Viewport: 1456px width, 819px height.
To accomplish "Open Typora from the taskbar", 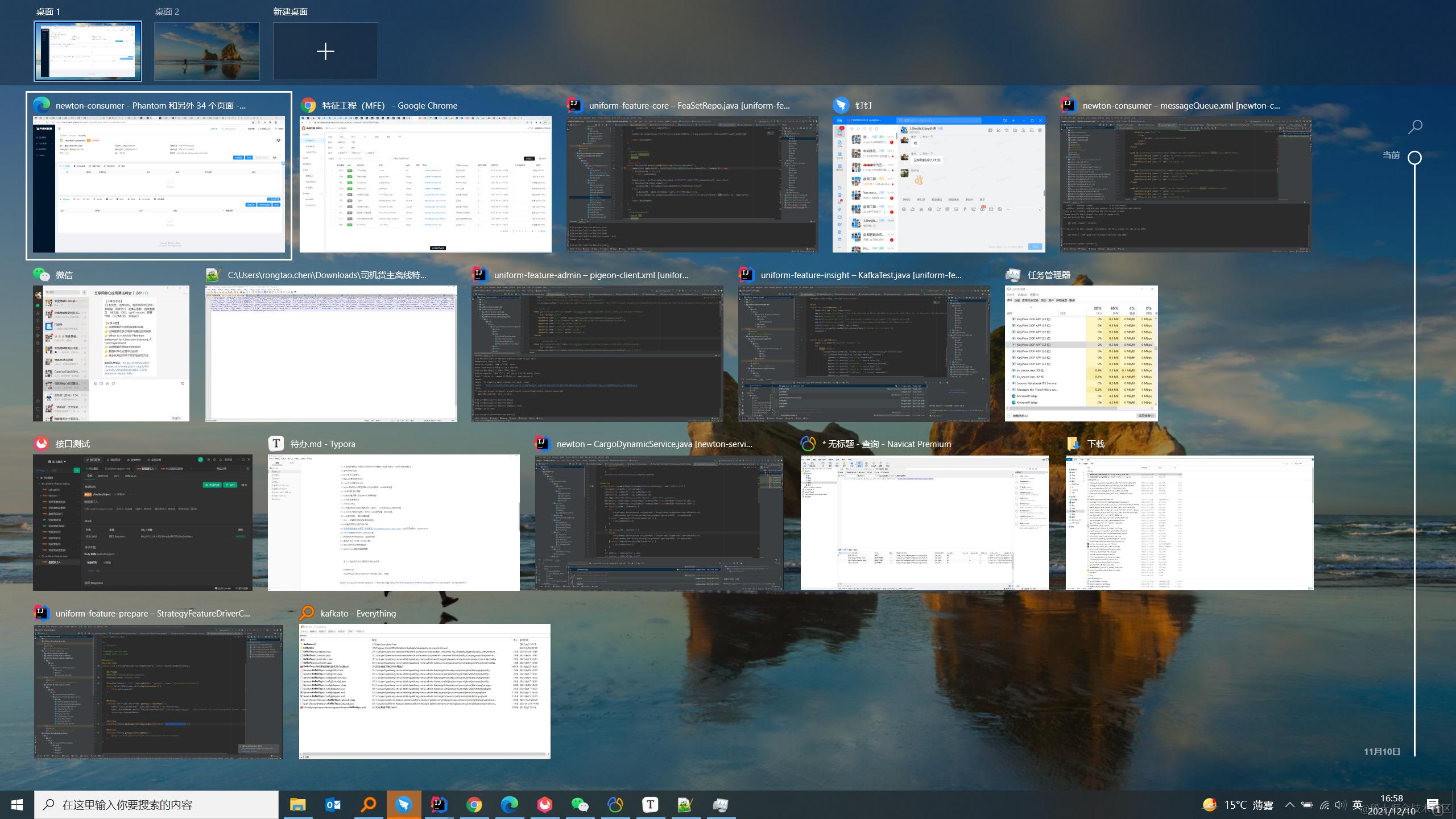I will pos(650,805).
